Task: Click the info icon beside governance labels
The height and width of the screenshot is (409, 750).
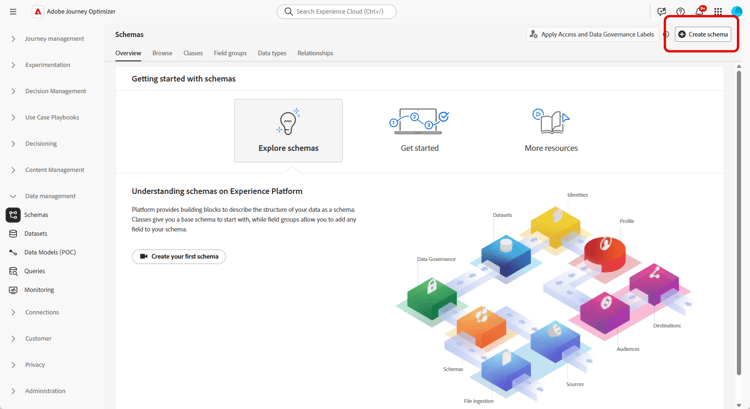Action: pos(666,34)
